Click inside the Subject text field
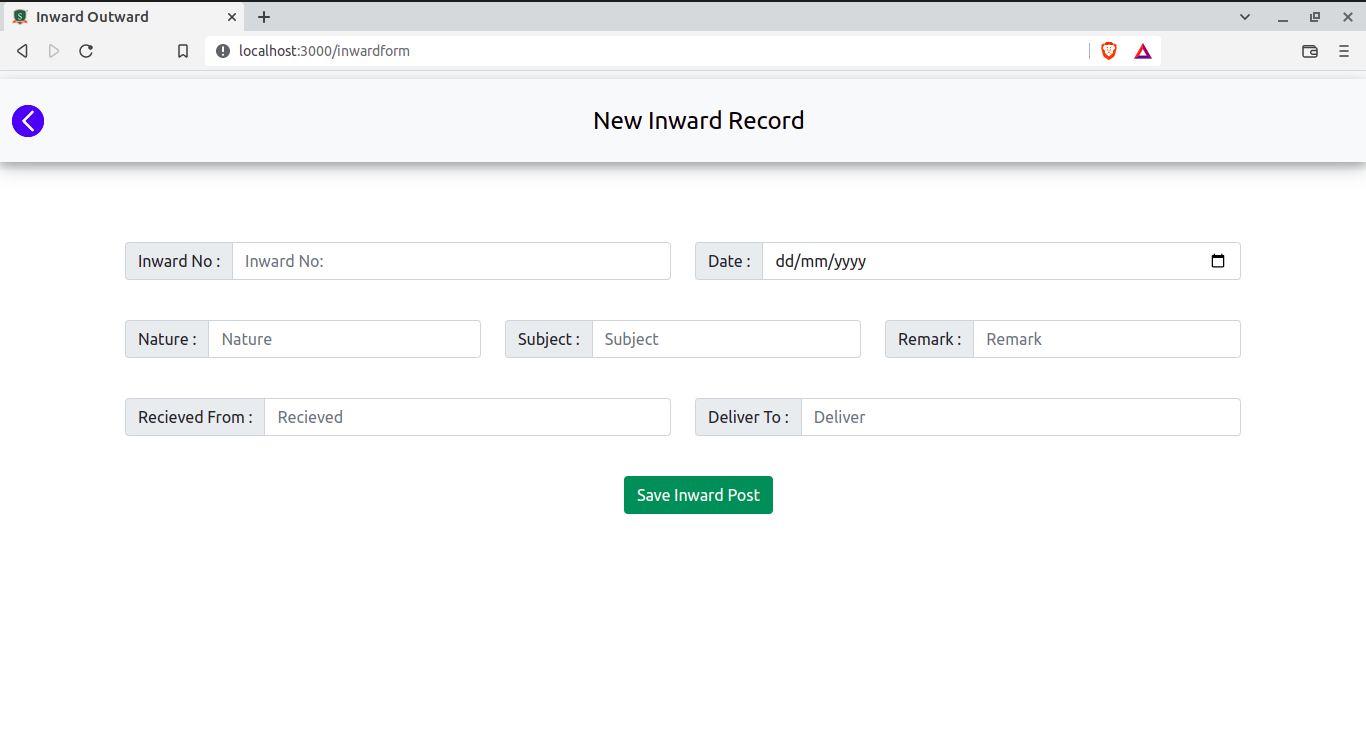Image resolution: width=1366 pixels, height=740 pixels. click(x=725, y=339)
